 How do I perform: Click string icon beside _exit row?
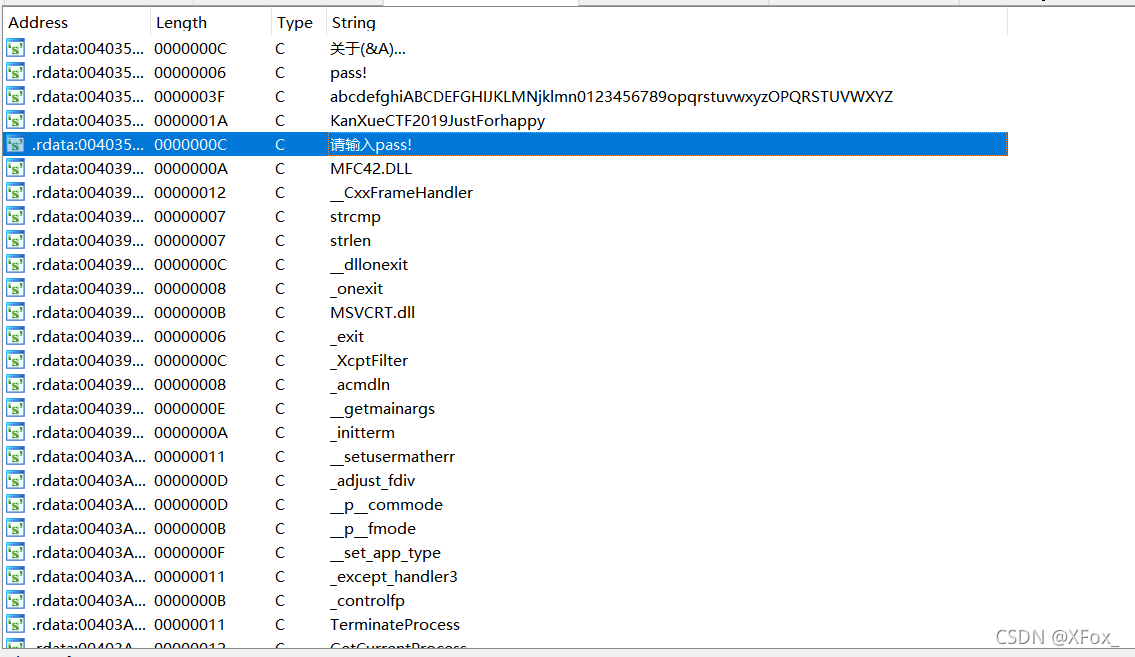pos(15,336)
